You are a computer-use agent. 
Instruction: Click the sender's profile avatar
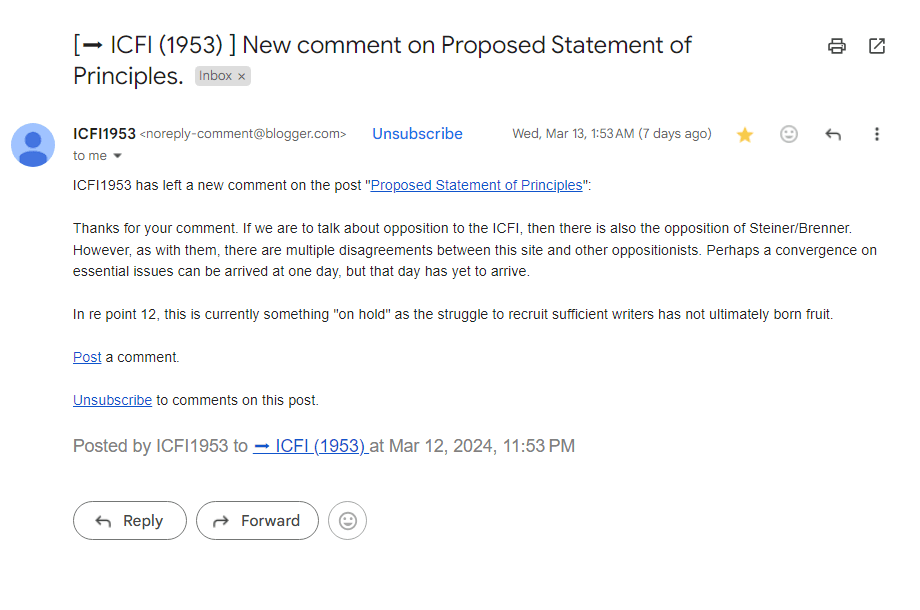[x=33, y=145]
